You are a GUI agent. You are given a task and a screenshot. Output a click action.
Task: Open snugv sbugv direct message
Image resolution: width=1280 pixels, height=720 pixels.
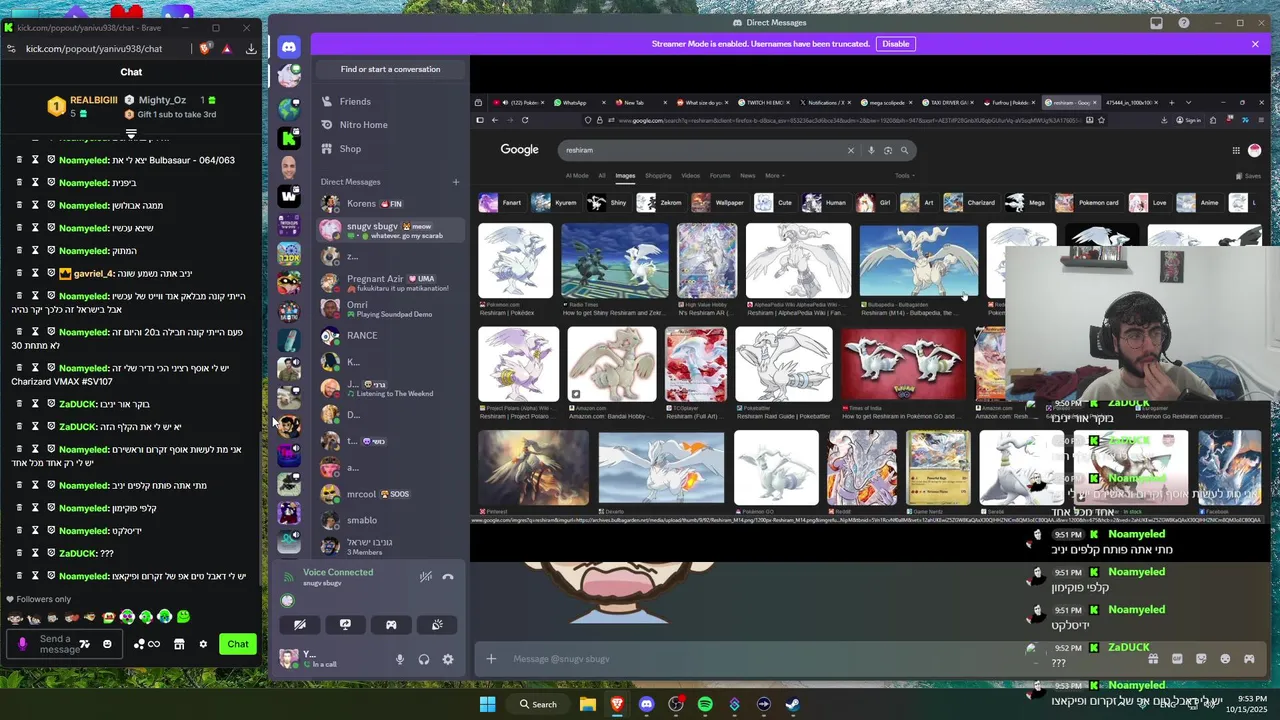390,230
